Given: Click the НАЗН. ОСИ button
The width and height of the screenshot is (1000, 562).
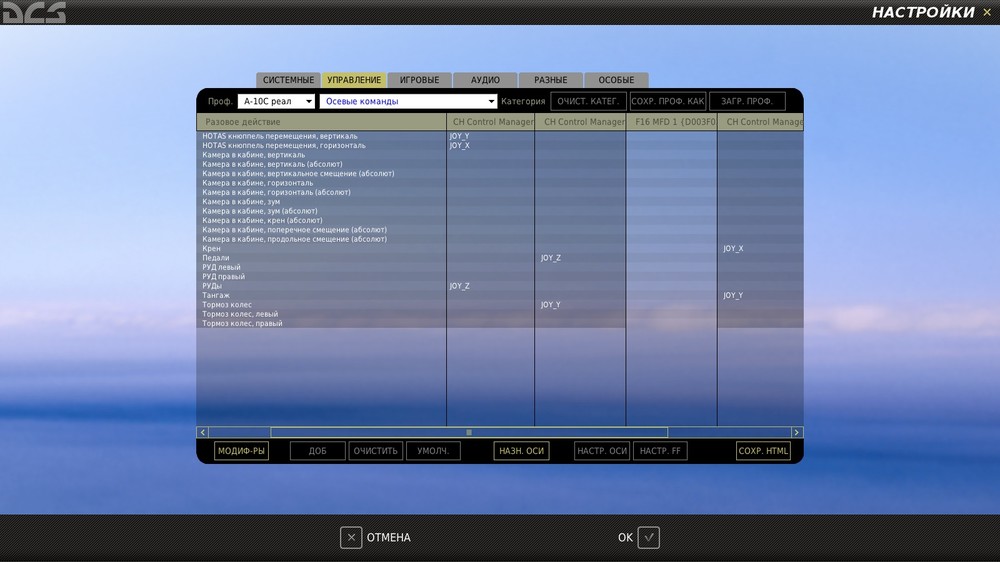Looking at the screenshot, I should (x=521, y=450).
